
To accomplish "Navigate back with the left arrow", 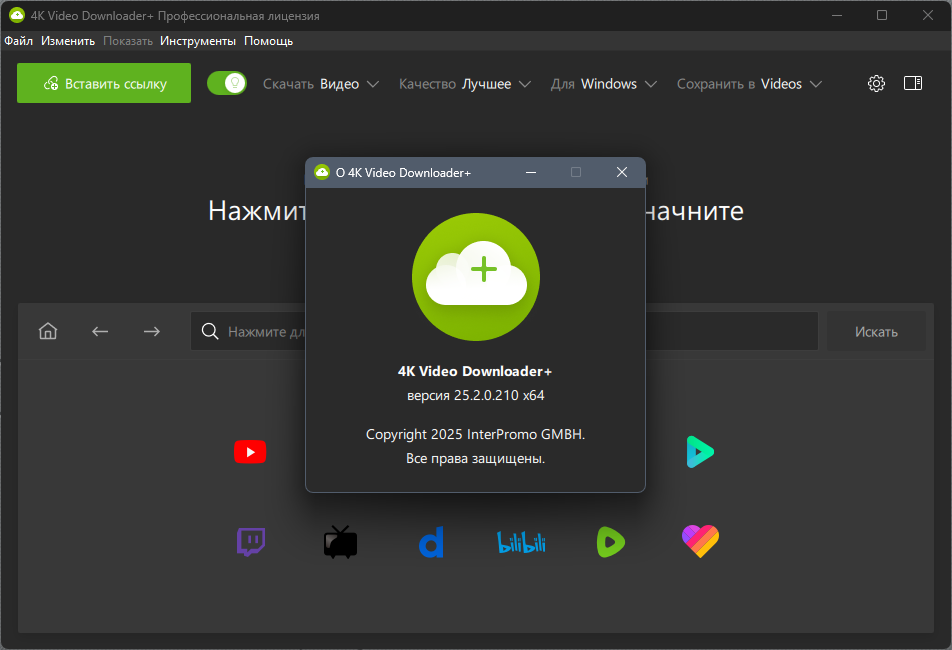I will pyautogui.click(x=100, y=331).
